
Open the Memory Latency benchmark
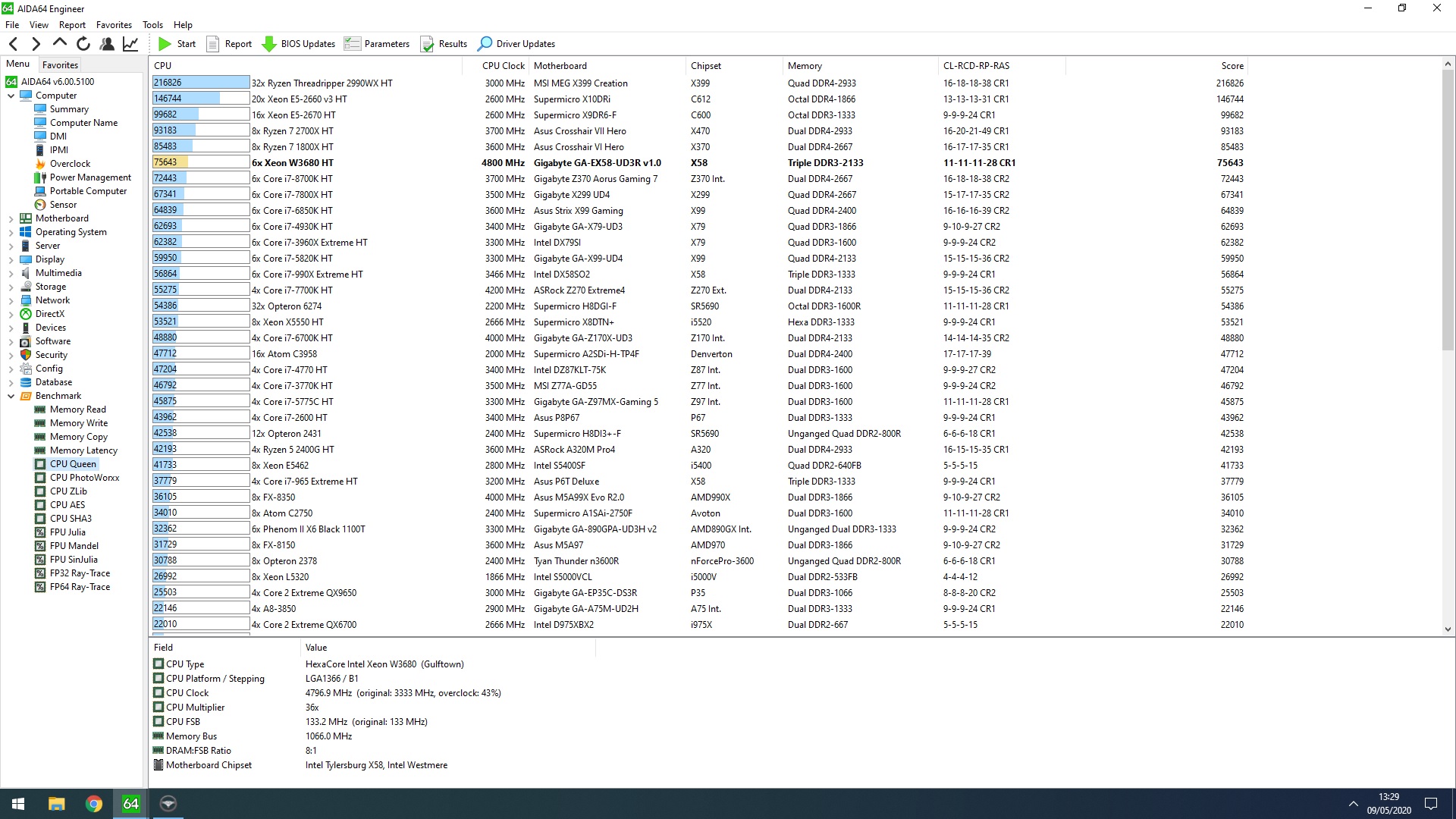pos(83,450)
